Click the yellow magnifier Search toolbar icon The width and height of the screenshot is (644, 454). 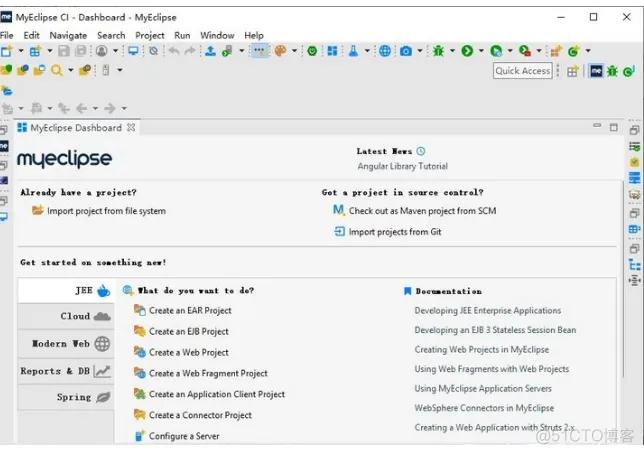click(x=56, y=70)
